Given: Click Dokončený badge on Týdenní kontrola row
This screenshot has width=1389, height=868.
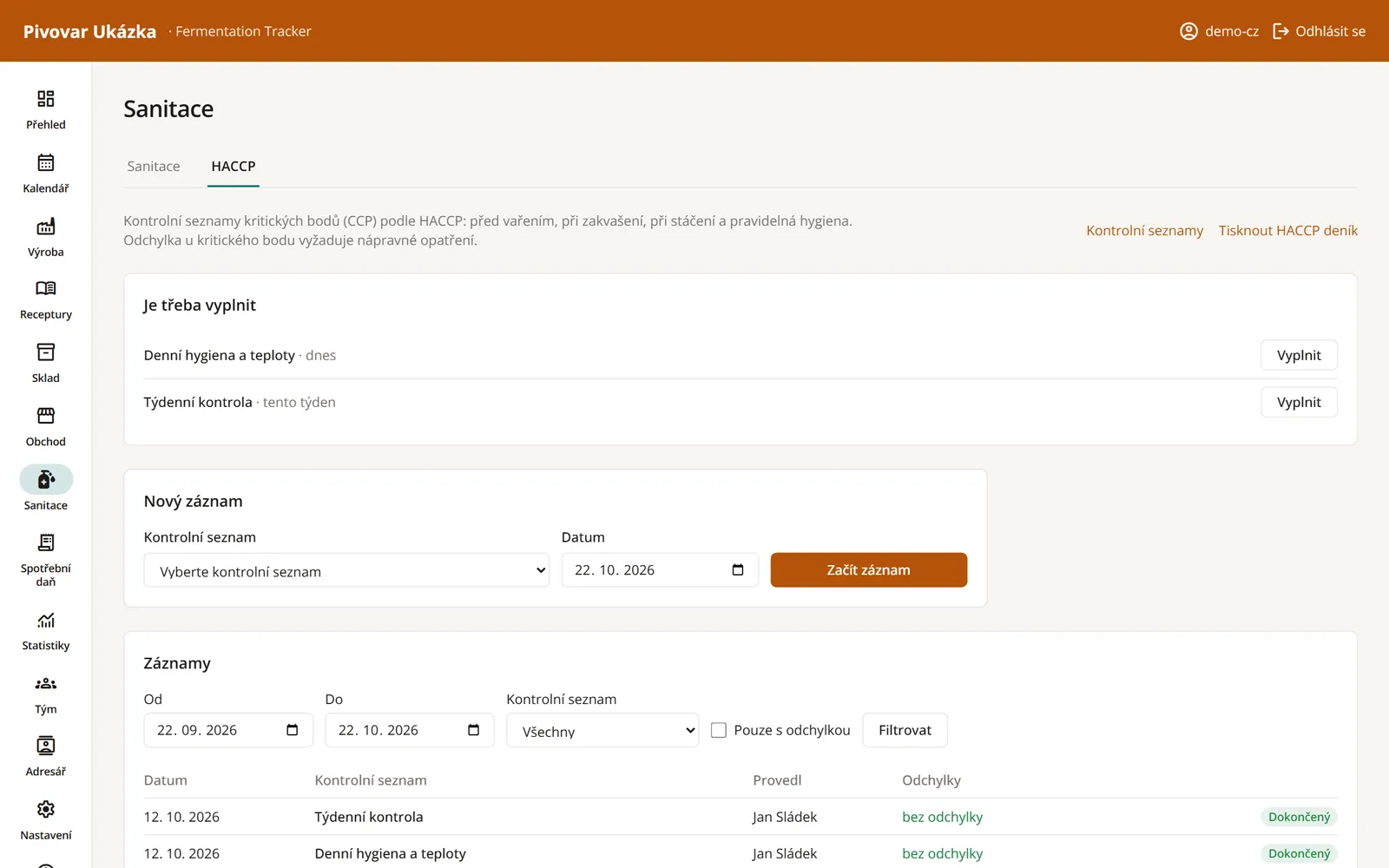Looking at the screenshot, I should (x=1299, y=817).
